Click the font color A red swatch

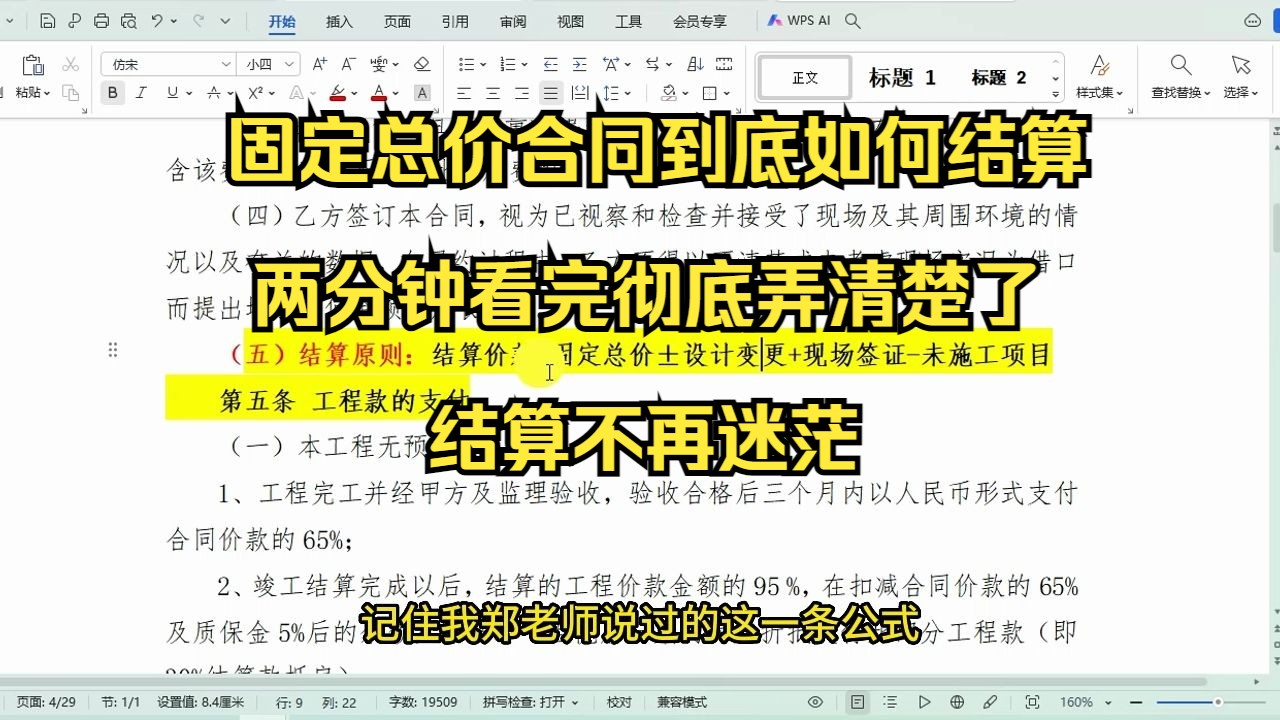pos(379,93)
